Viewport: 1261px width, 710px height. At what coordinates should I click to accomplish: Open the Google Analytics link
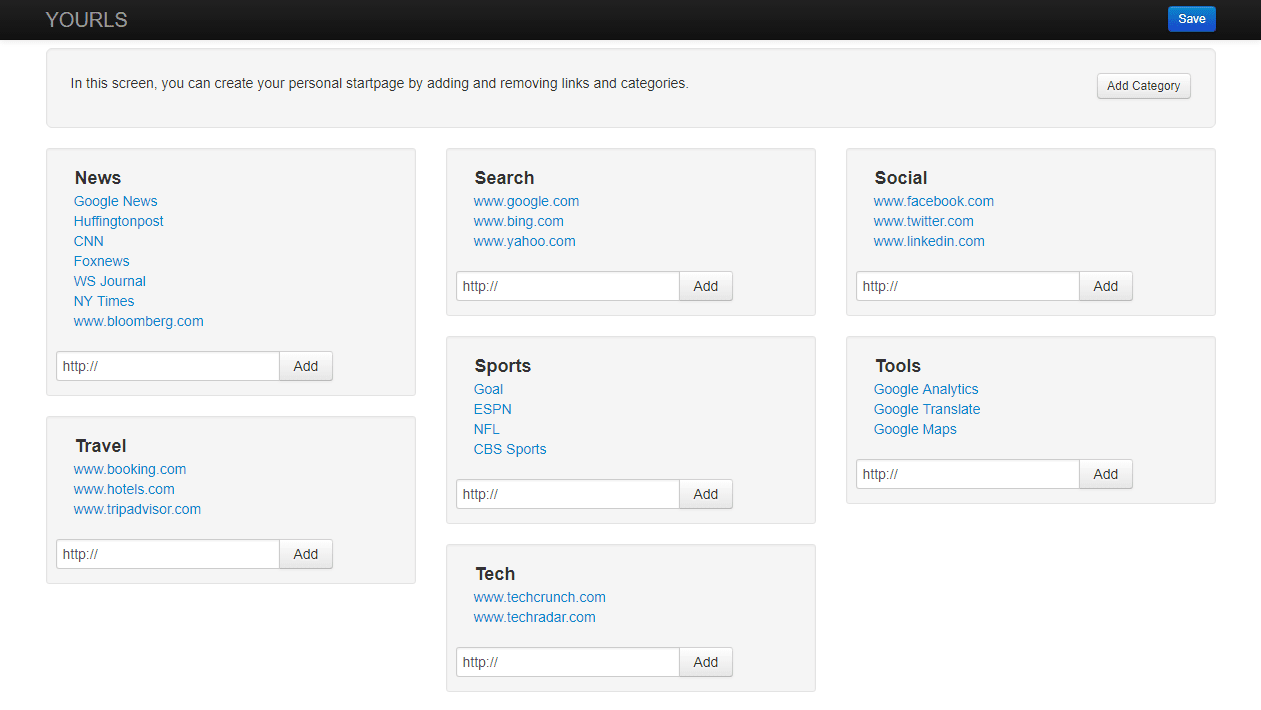926,389
